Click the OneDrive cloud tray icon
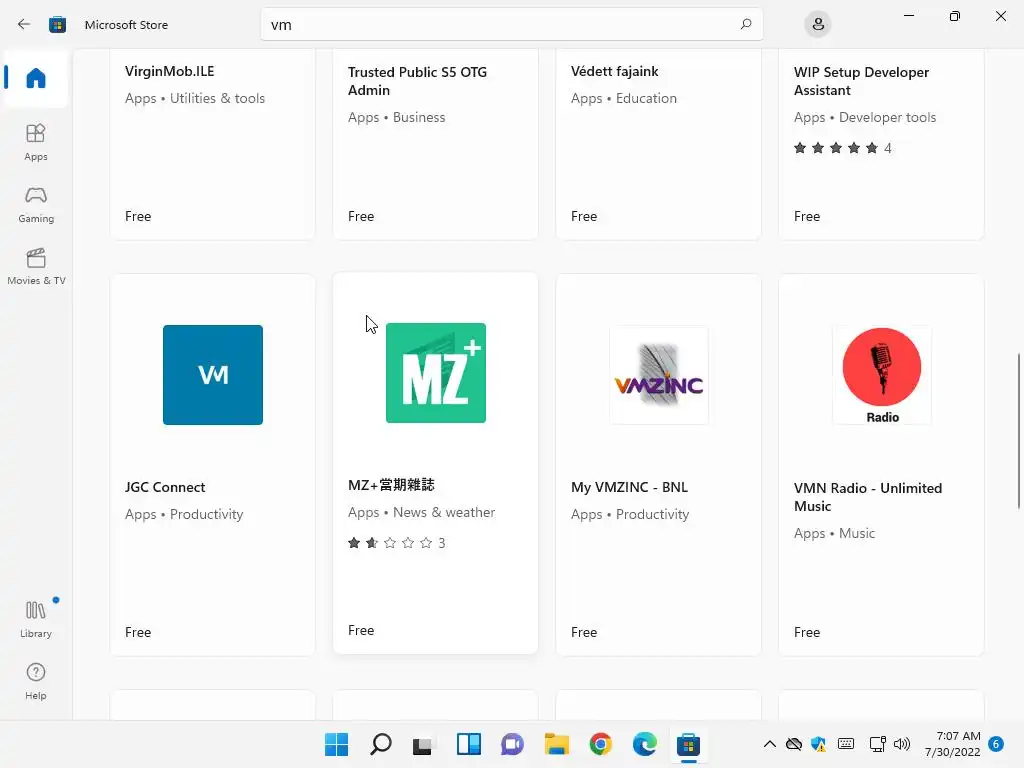The image size is (1024, 768). pyautogui.click(x=793, y=744)
